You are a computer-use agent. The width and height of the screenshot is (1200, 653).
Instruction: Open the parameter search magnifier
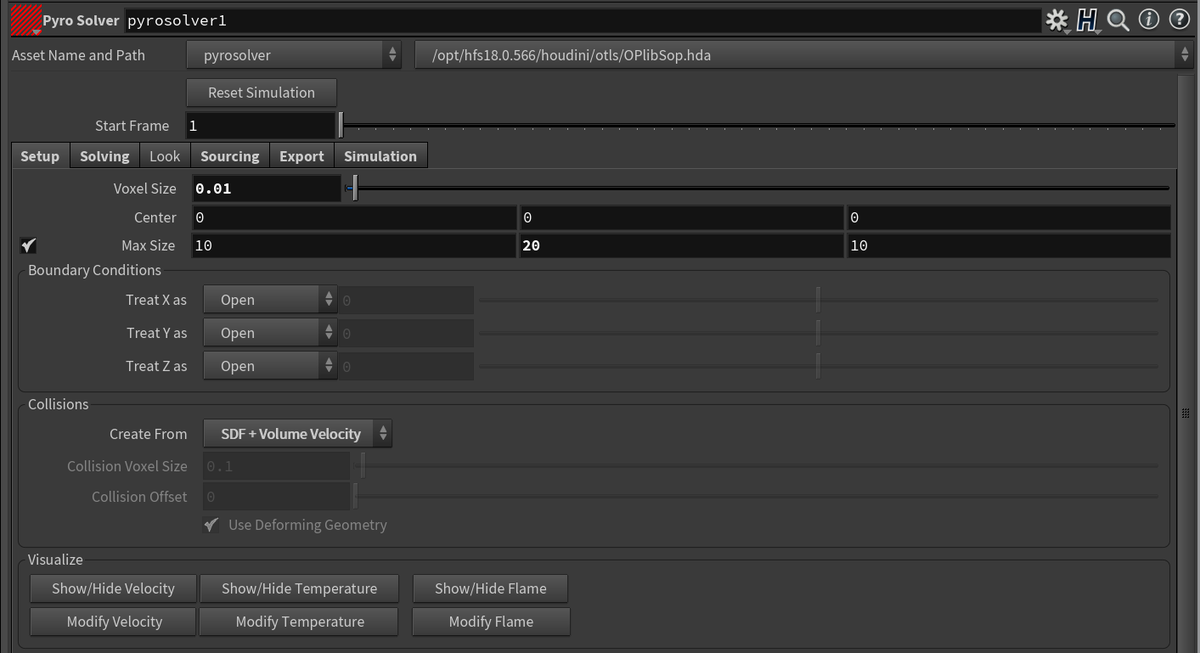(x=1118, y=20)
